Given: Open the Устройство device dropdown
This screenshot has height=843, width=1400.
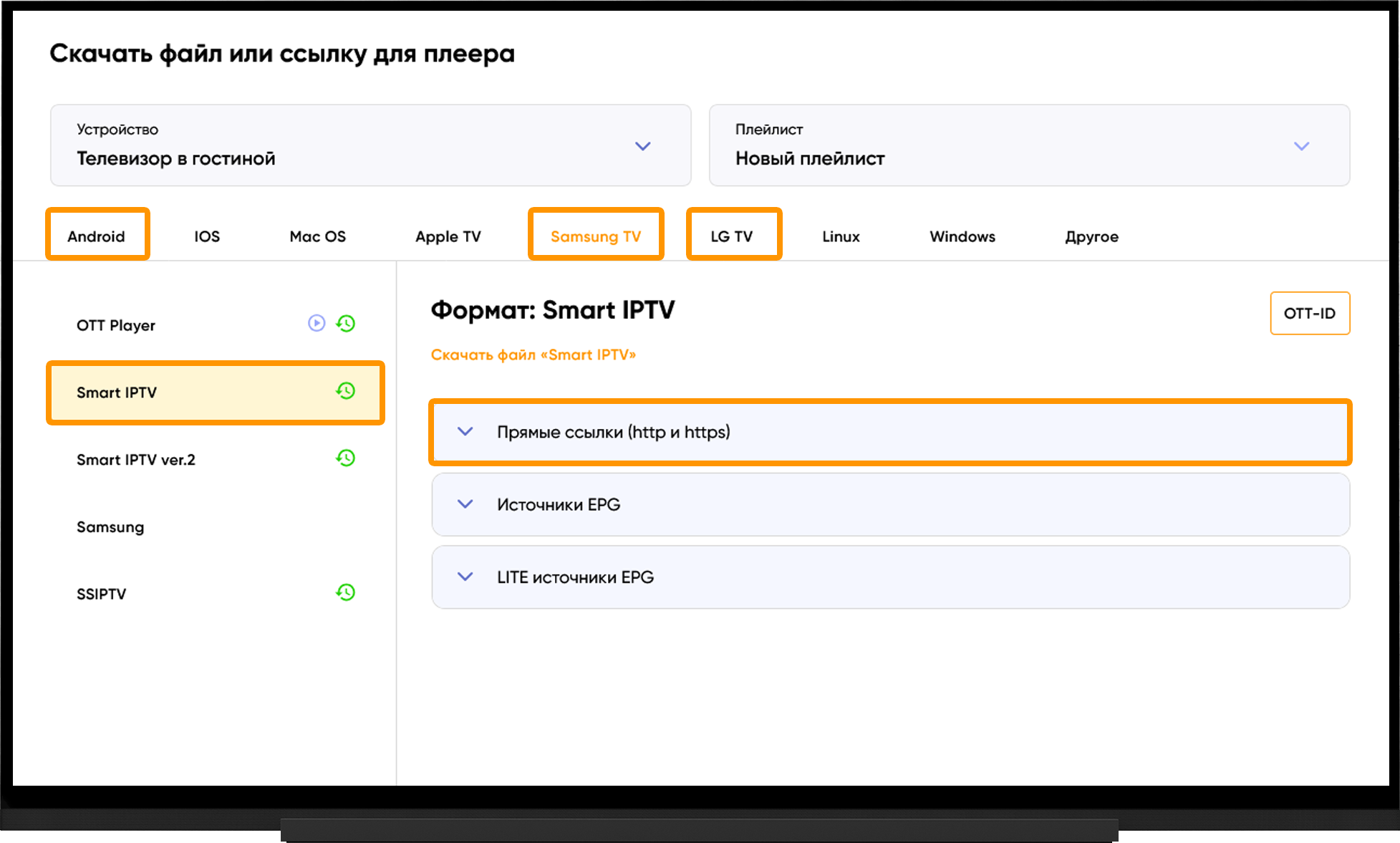Looking at the screenshot, I should (x=371, y=145).
